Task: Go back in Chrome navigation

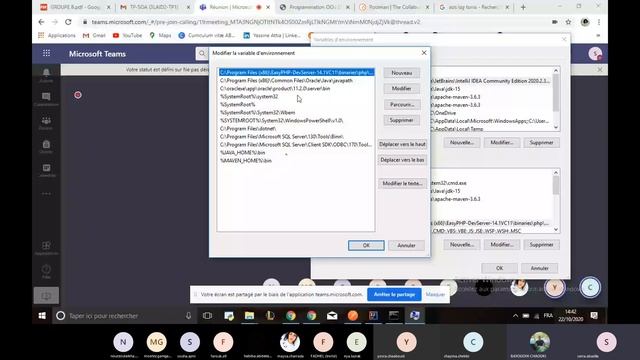Action: pos(41,22)
